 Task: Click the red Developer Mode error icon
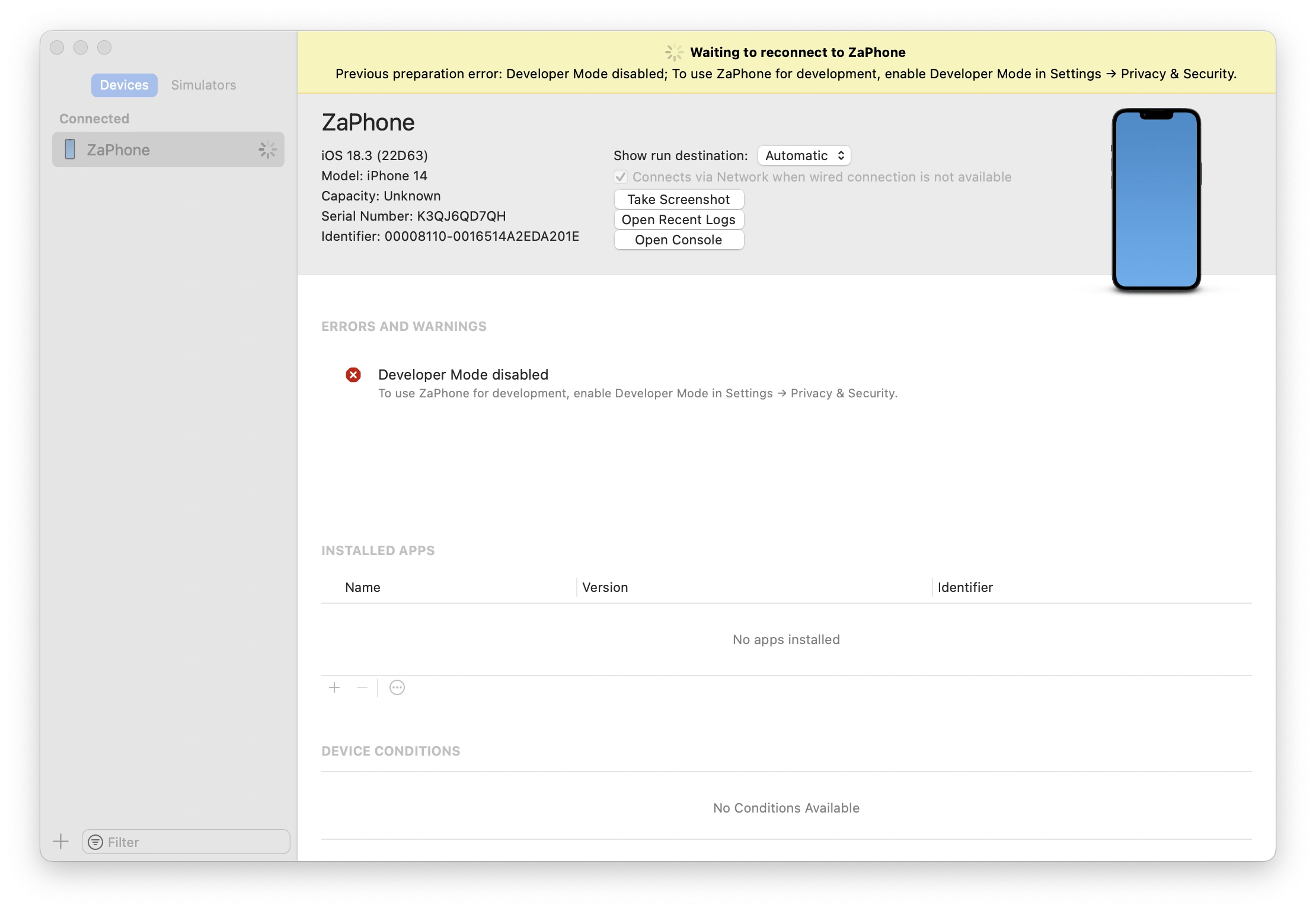tap(353, 375)
